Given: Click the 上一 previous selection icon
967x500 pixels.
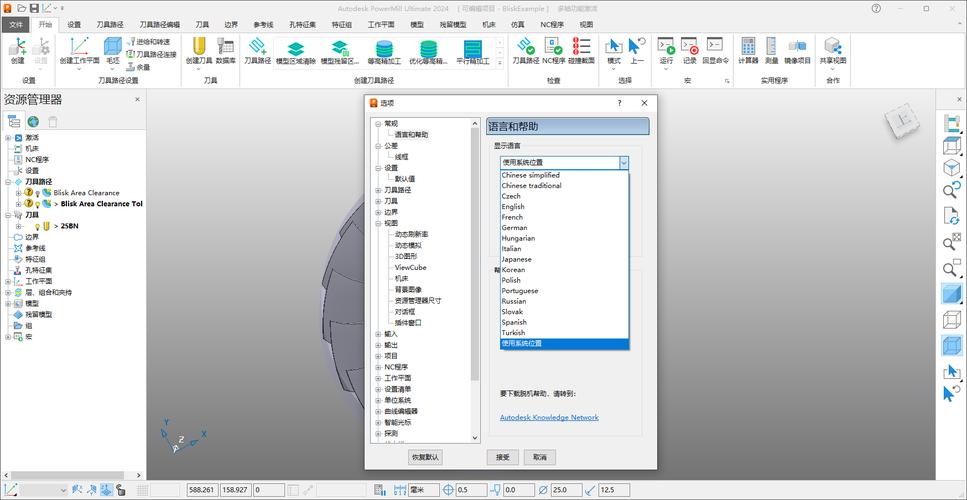Looking at the screenshot, I should (637, 47).
